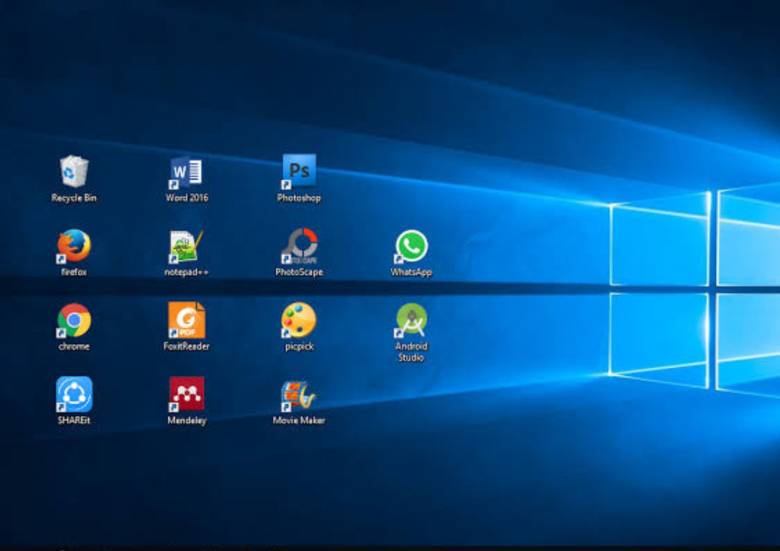Viewport: 780px width, 551px height.
Task: Click the Windows logo on the wallpaper
Action: tap(700, 290)
